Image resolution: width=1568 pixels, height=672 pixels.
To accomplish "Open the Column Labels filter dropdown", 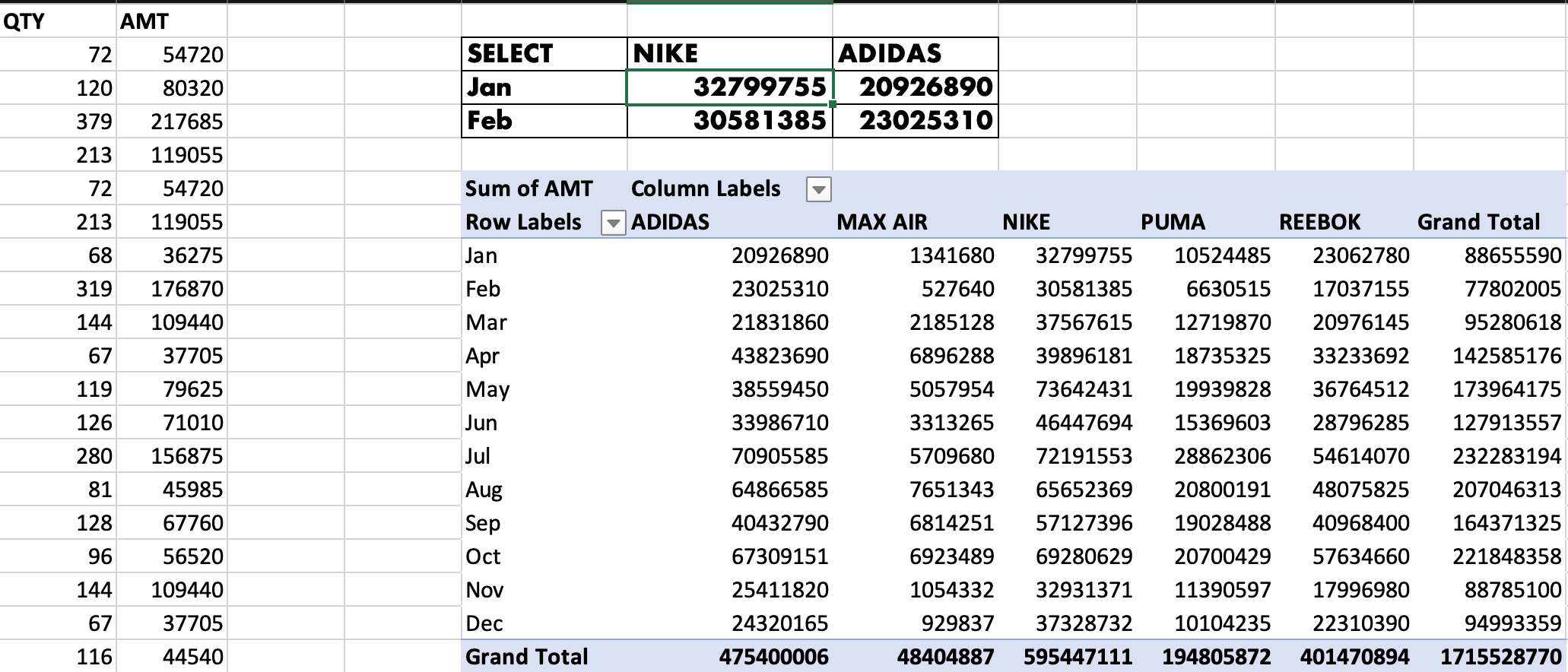I will tap(818, 189).
